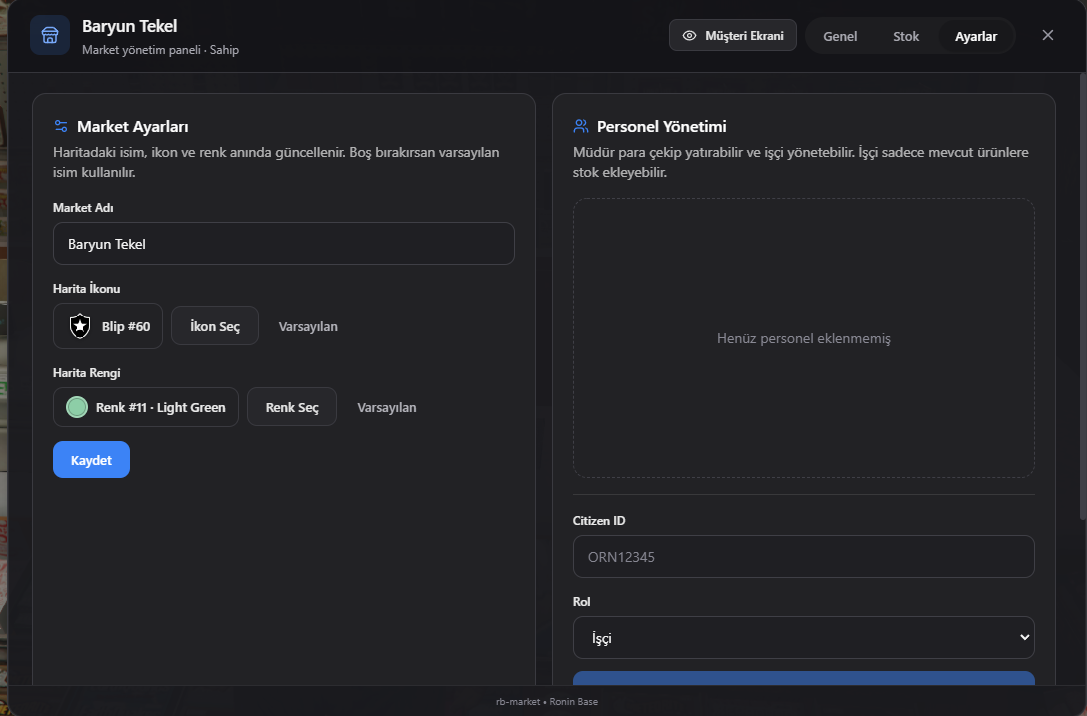
Task: Click the shield star Blip #60 icon
Action: pyautogui.click(x=80, y=326)
